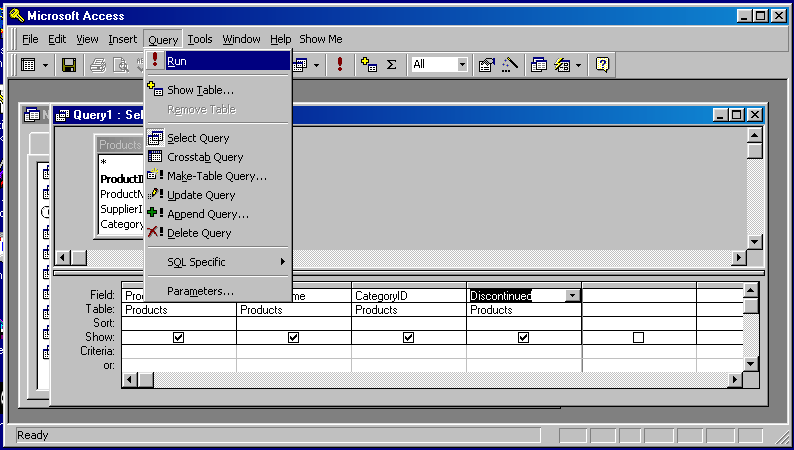Click the Criteria cell under Discontinued

tap(524, 351)
